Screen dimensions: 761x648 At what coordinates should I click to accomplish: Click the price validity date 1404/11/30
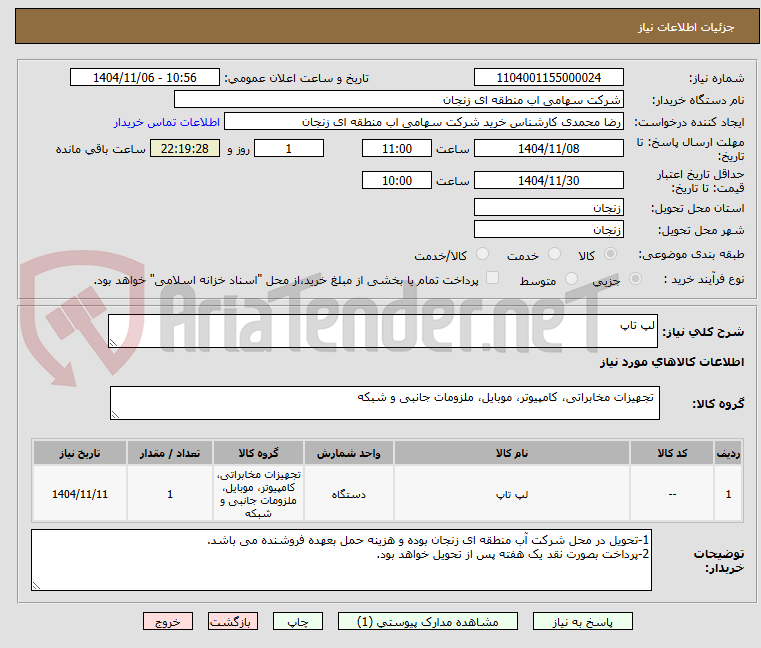548,180
